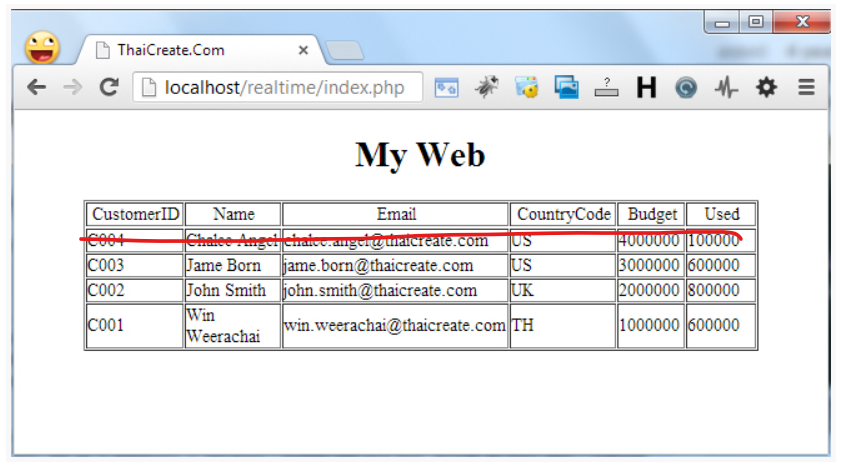Screen dimensions: 852x471
Task: Open the image viewer extension icon
Action: coord(447,87)
